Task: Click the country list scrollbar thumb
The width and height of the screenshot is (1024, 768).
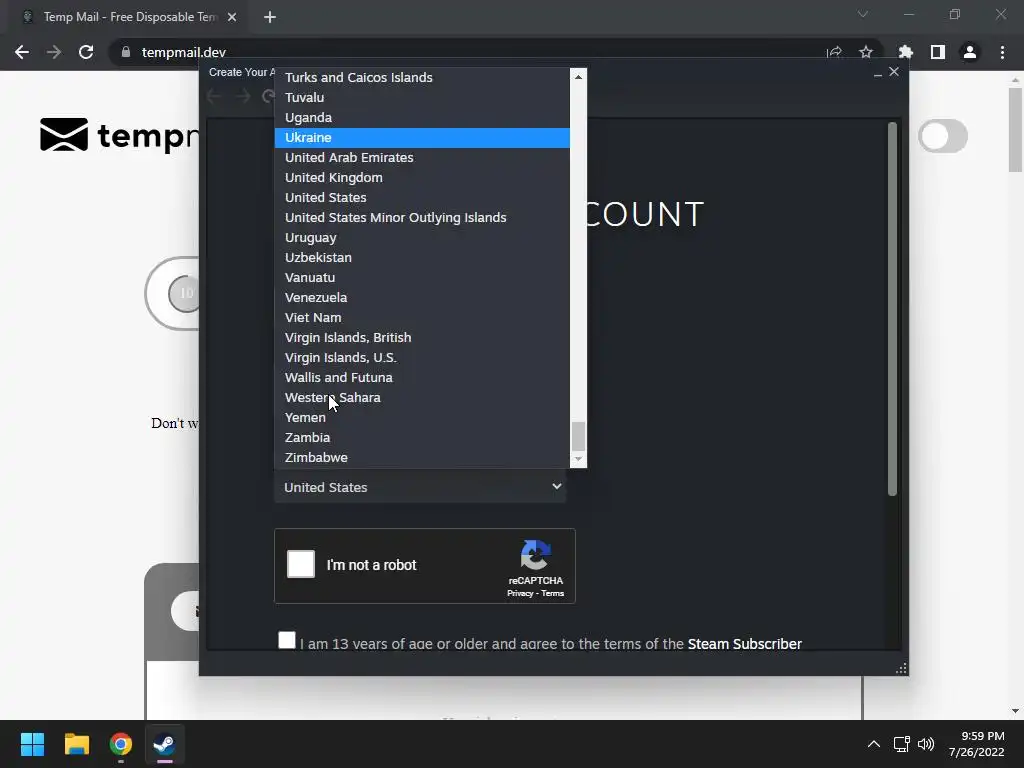Action: coord(578,436)
